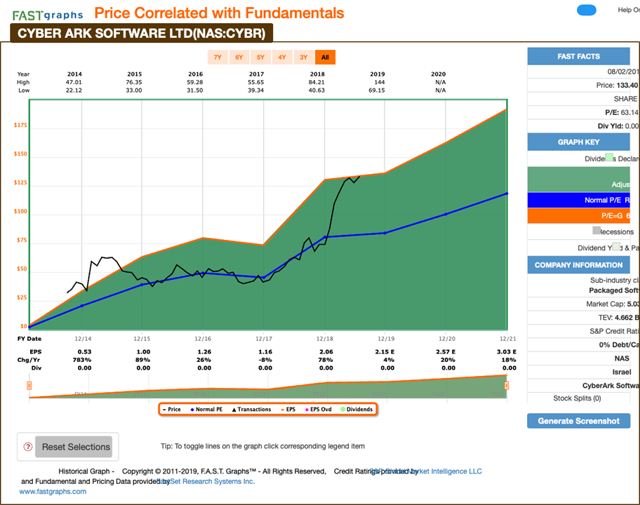Click the right range slider handle
Image resolution: width=640 pixels, height=505 pixels.
[x=507, y=385]
